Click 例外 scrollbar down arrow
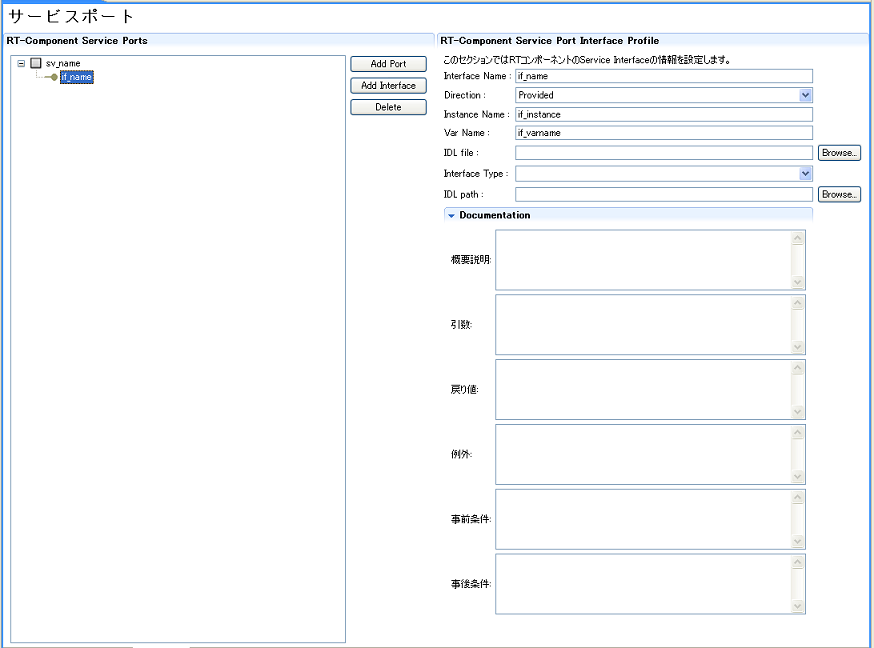Image resolution: width=874 pixels, height=648 pixels. pyautogui.click(x=798, y=476)
